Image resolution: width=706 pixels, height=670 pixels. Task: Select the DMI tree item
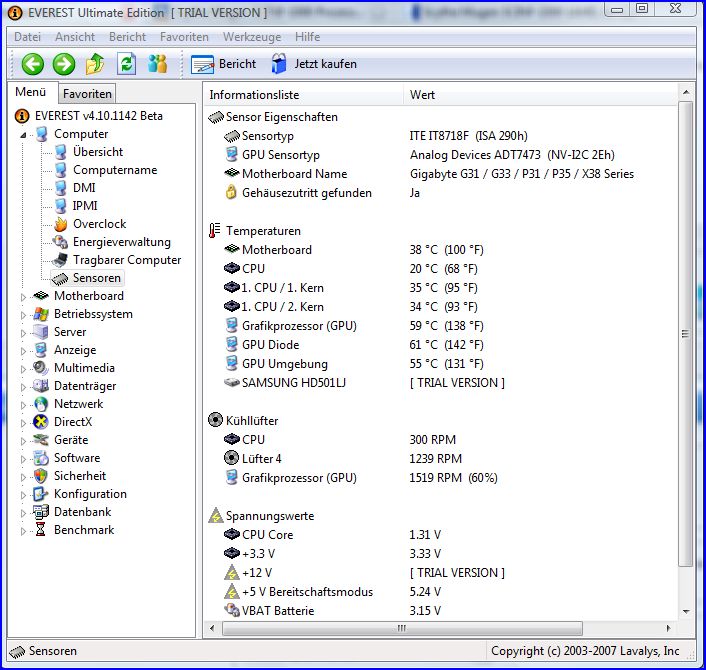84,188
